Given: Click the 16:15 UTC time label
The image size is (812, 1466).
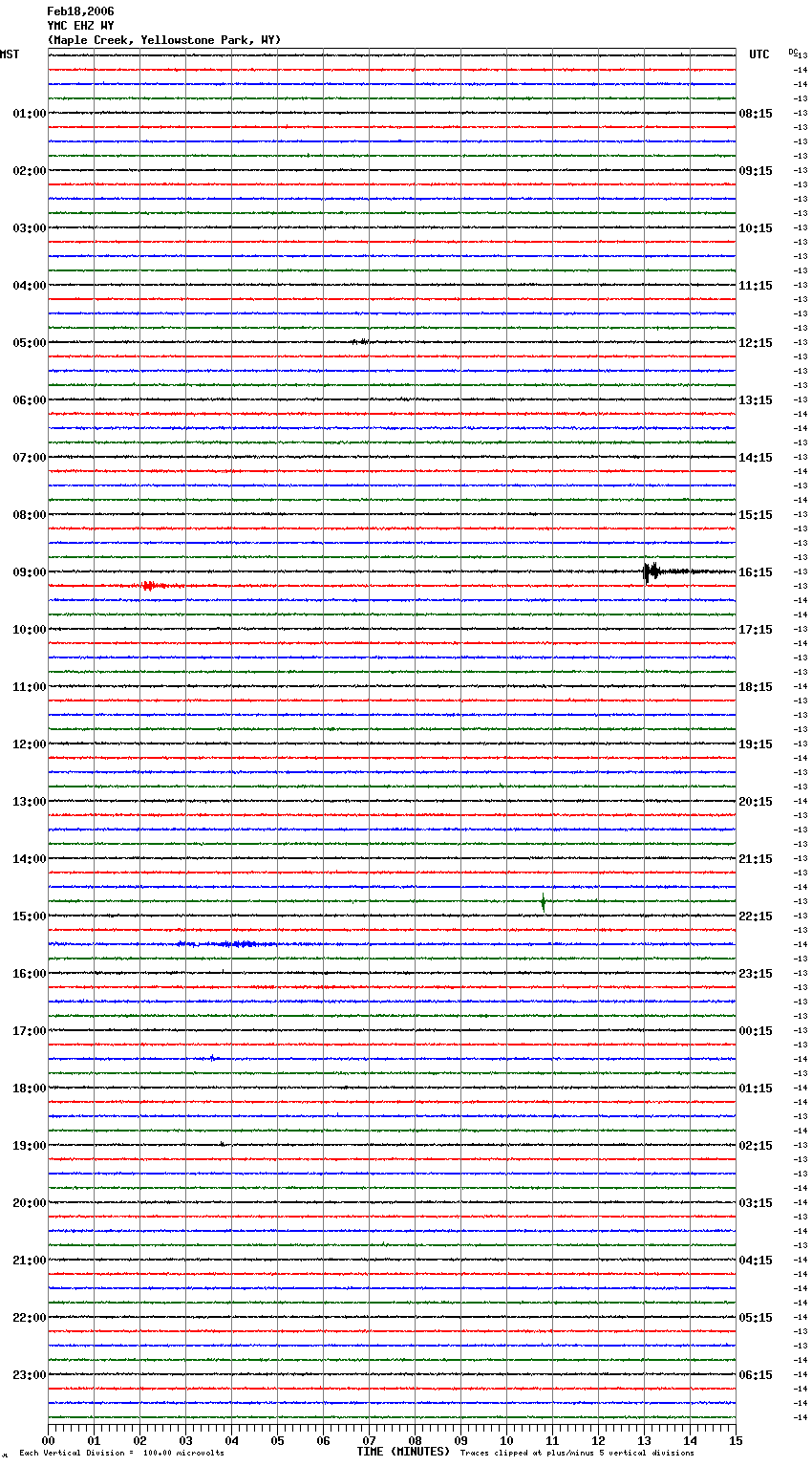Looking at the screenshot, I should coord(756,572).
